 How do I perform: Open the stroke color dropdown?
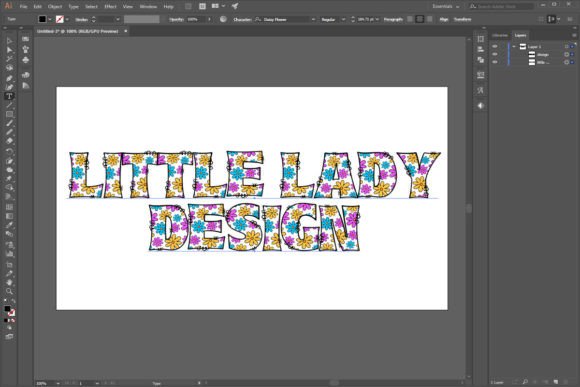[67, 19]
